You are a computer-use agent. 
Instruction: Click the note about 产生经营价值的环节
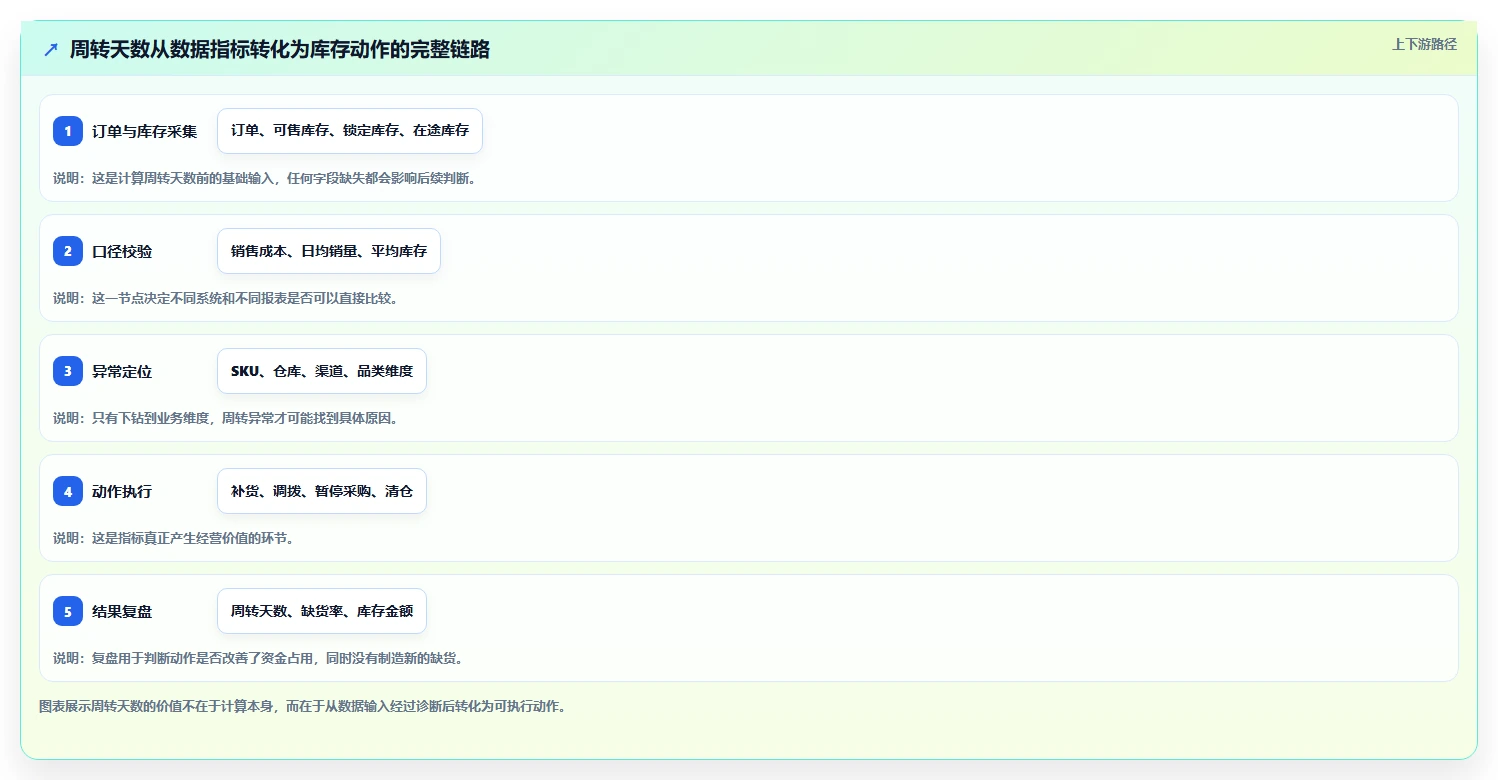(x=174, y=538)
